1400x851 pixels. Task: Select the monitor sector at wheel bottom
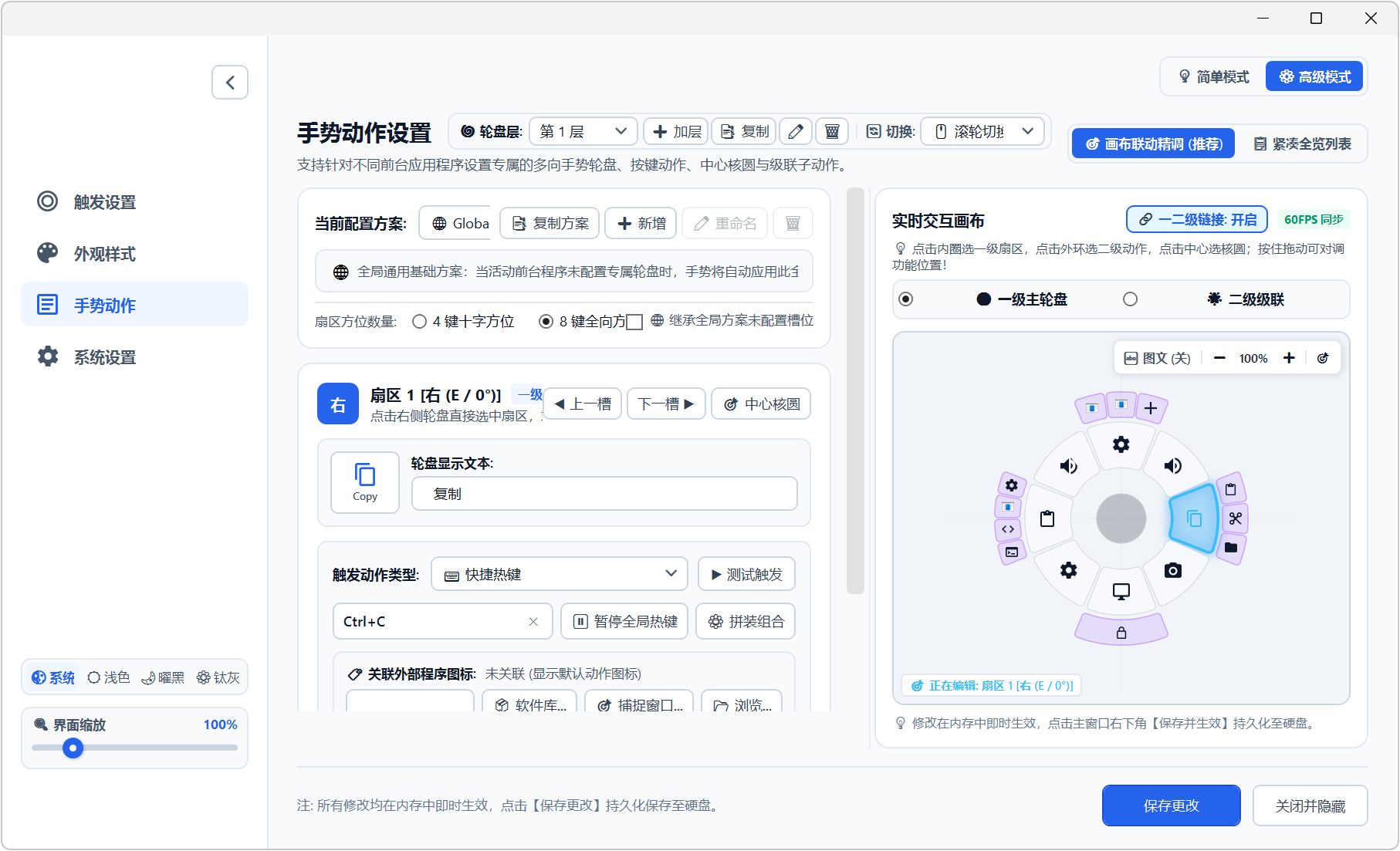coord(1121,592)
